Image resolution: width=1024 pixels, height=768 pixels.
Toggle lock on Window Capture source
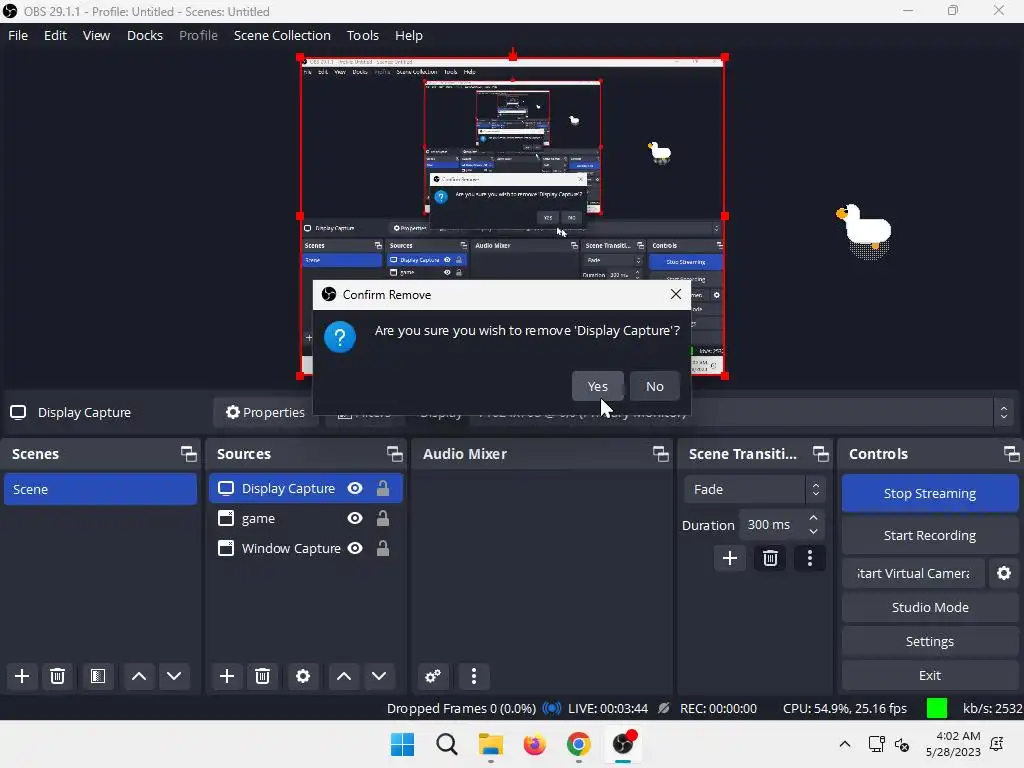tap(383, 549)
